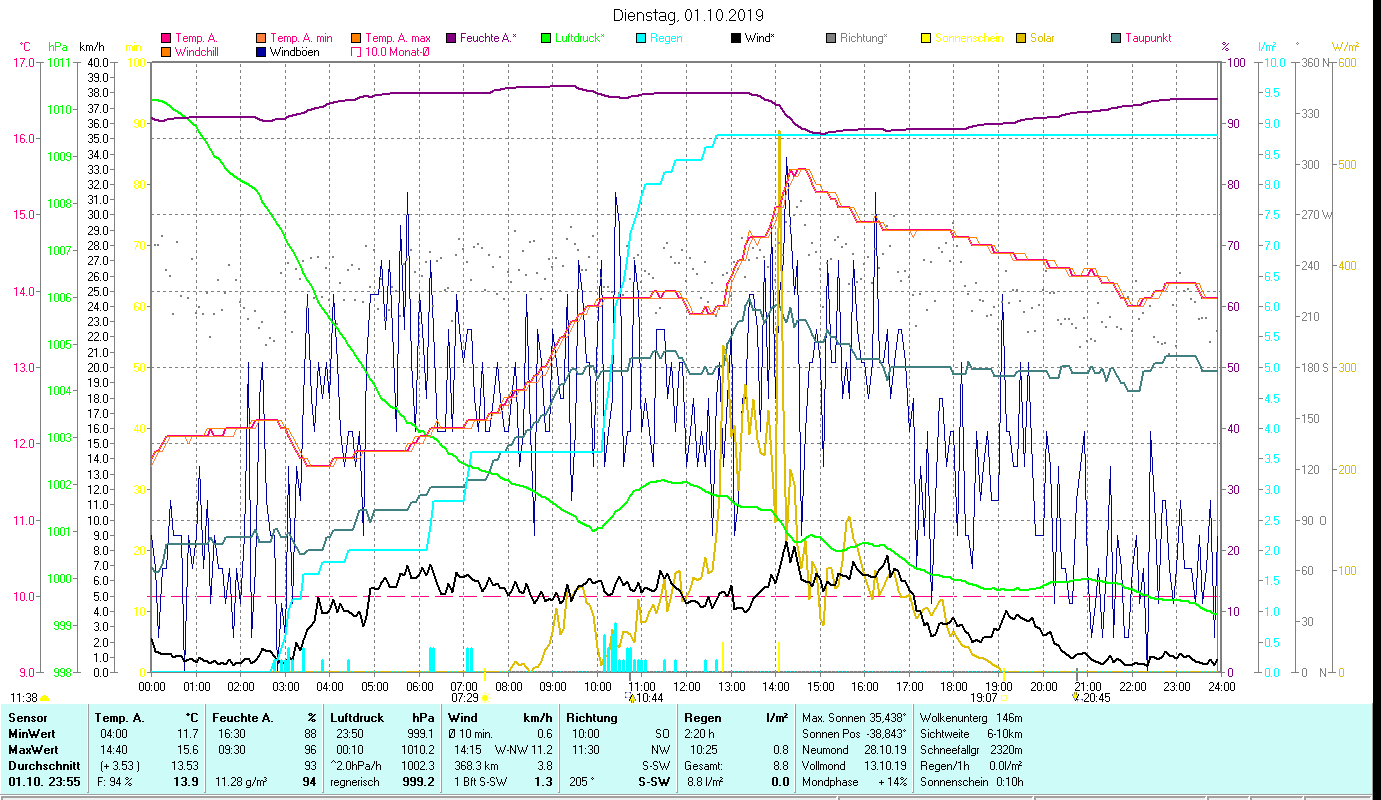Click the Windchill orange legend square
This screenshot has width=1381, height=800.
pos(166,52)
